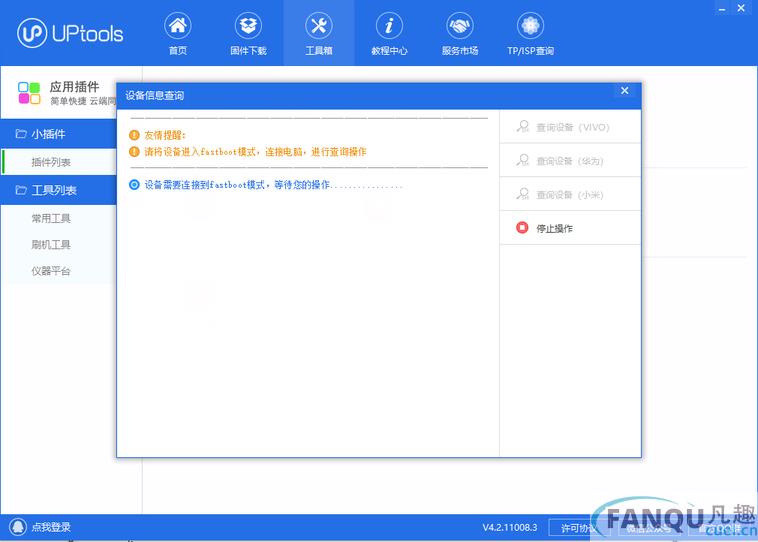Click the UPtools logo
The width and height of the screenshot is (758, 542).
pos(71,33)
